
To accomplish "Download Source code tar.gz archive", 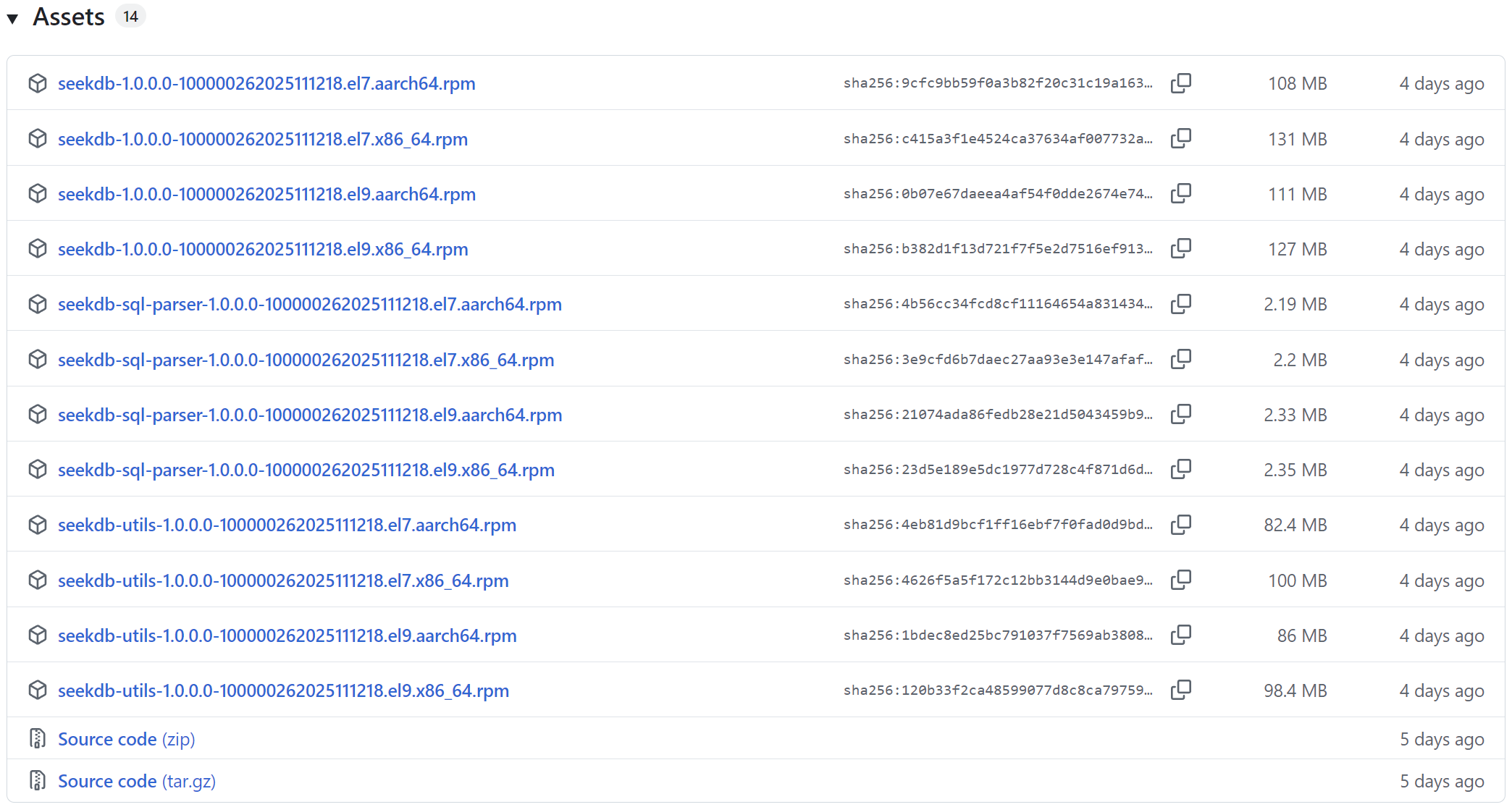I will tap(136, 782).
